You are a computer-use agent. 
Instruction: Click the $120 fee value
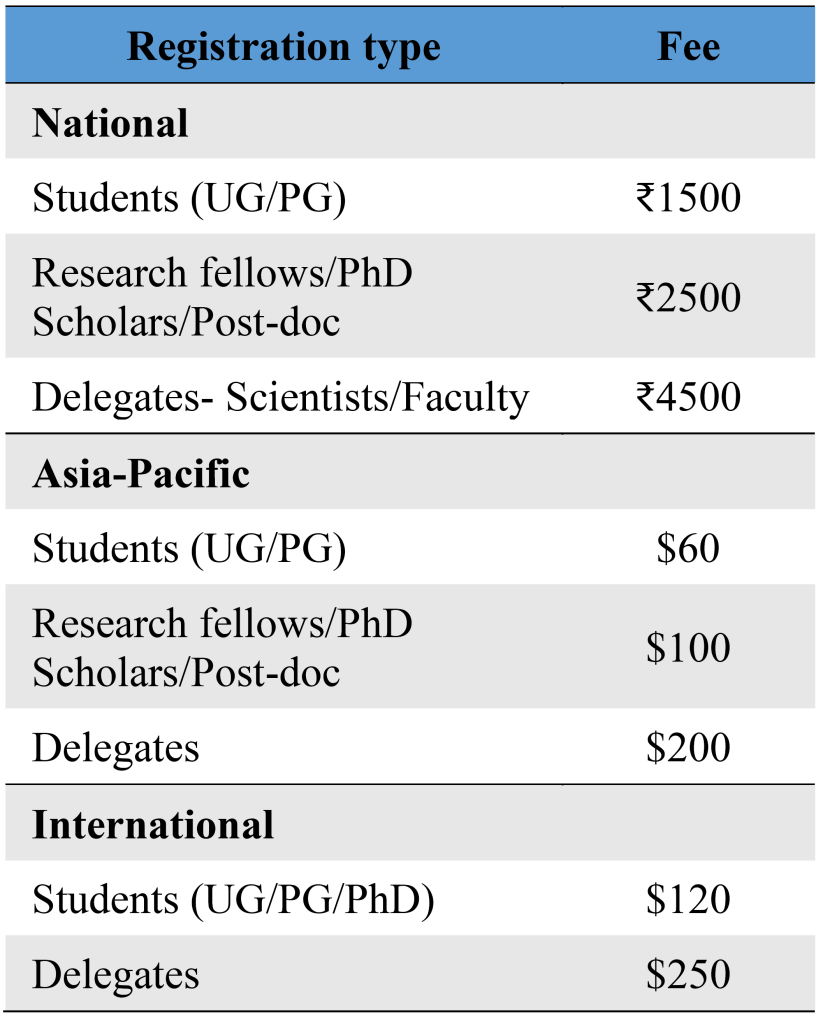688,899
